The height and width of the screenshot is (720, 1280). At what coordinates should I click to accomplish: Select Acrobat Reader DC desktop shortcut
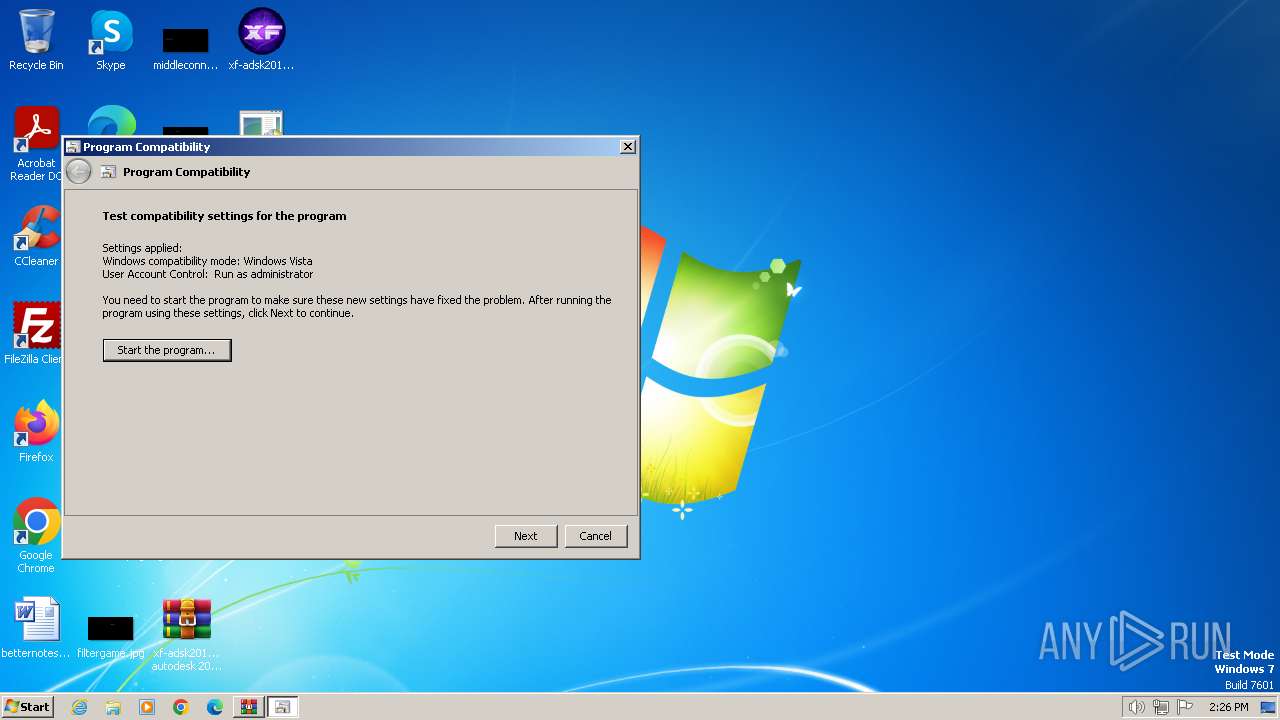coord(36,144)
